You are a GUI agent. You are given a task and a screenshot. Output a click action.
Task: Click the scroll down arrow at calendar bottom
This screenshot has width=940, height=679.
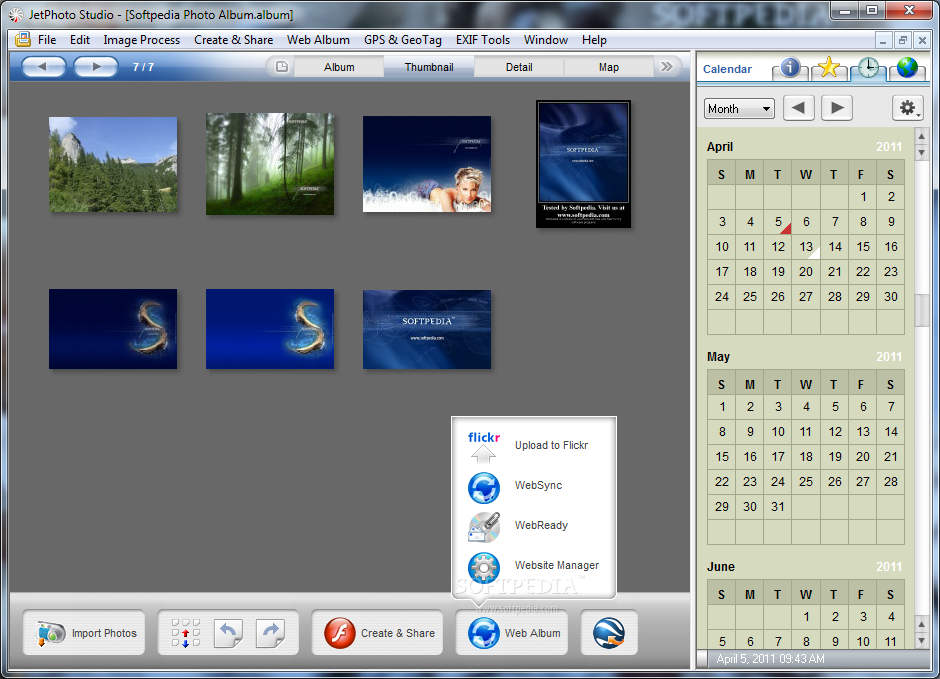(921, 641)
